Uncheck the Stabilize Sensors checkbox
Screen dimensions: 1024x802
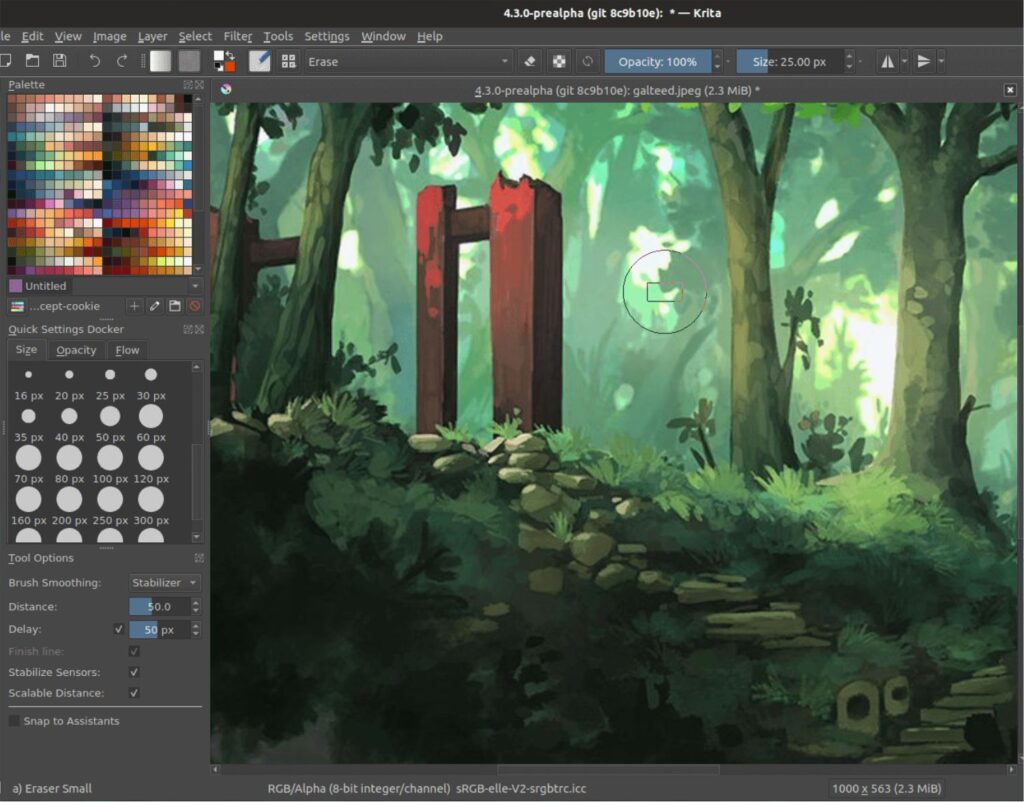click(134, 672)
